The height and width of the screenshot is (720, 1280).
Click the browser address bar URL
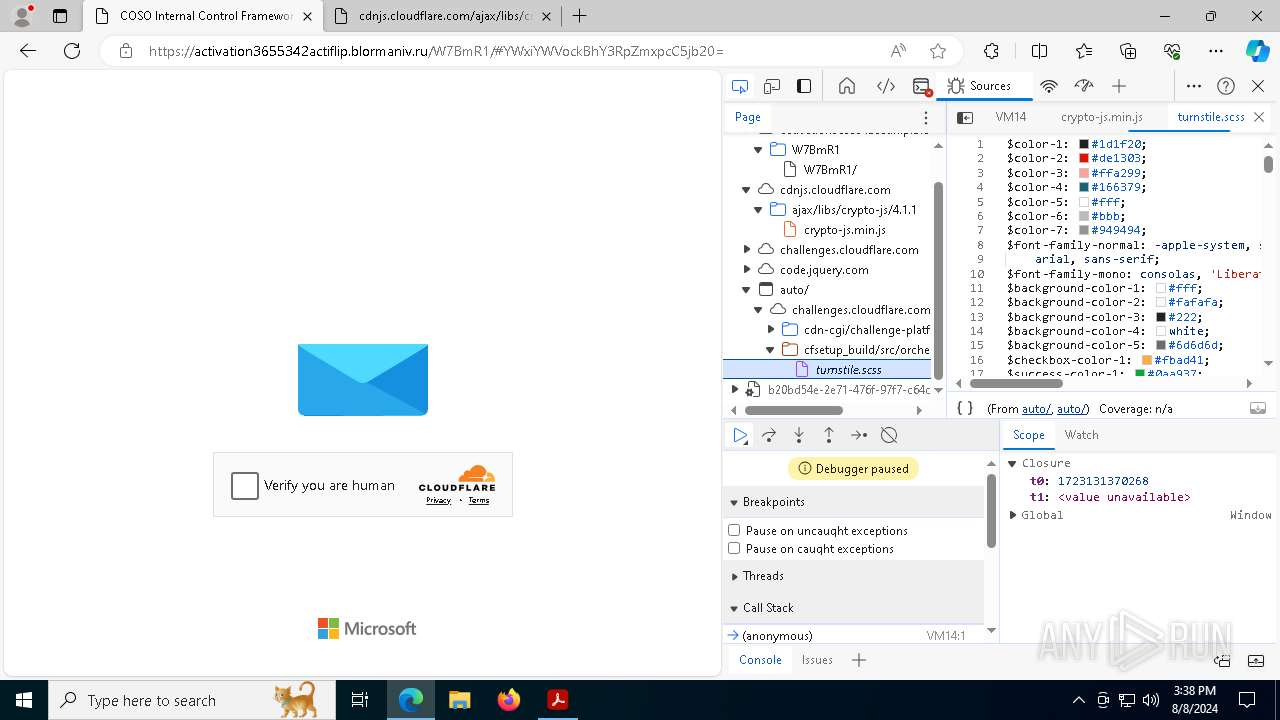point(436,51)
